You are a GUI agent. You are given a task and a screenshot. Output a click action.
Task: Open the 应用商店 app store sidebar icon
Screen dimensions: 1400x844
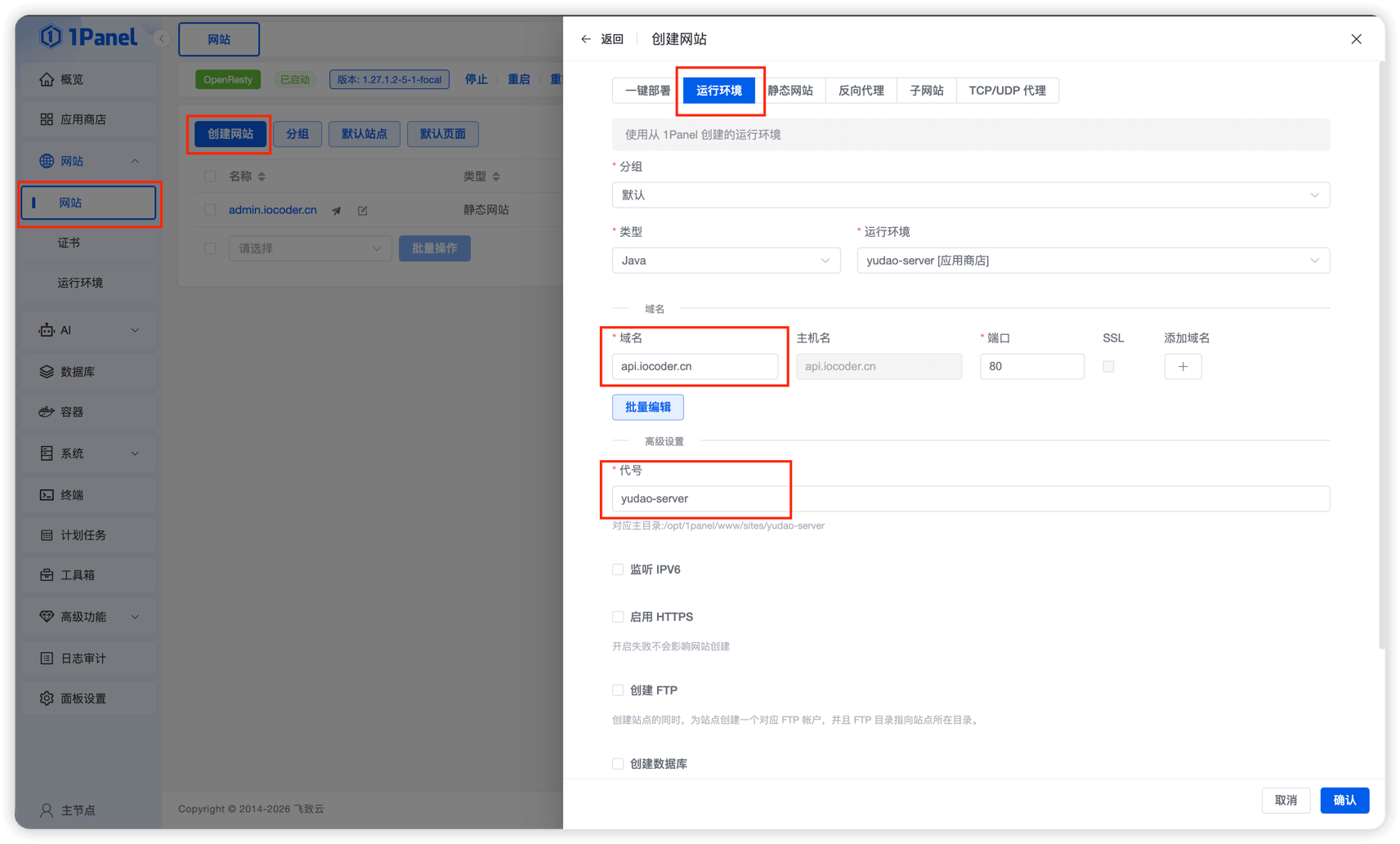(47, 119)
